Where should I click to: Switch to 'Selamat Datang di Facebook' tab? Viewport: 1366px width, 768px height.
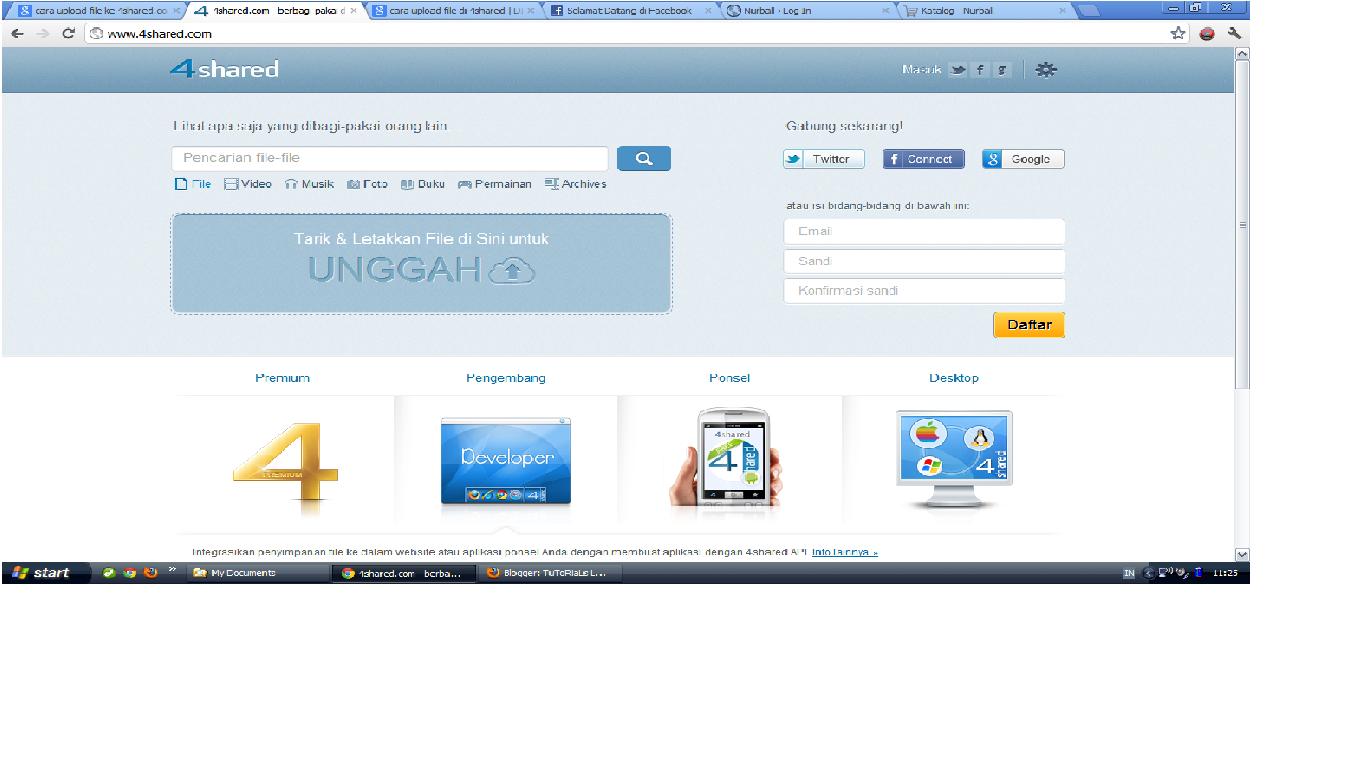[632, 11]
